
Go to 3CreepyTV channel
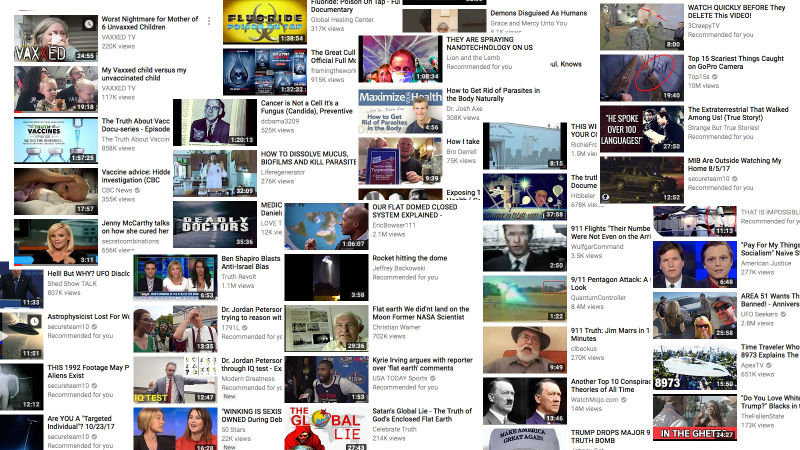click(704, 26)
